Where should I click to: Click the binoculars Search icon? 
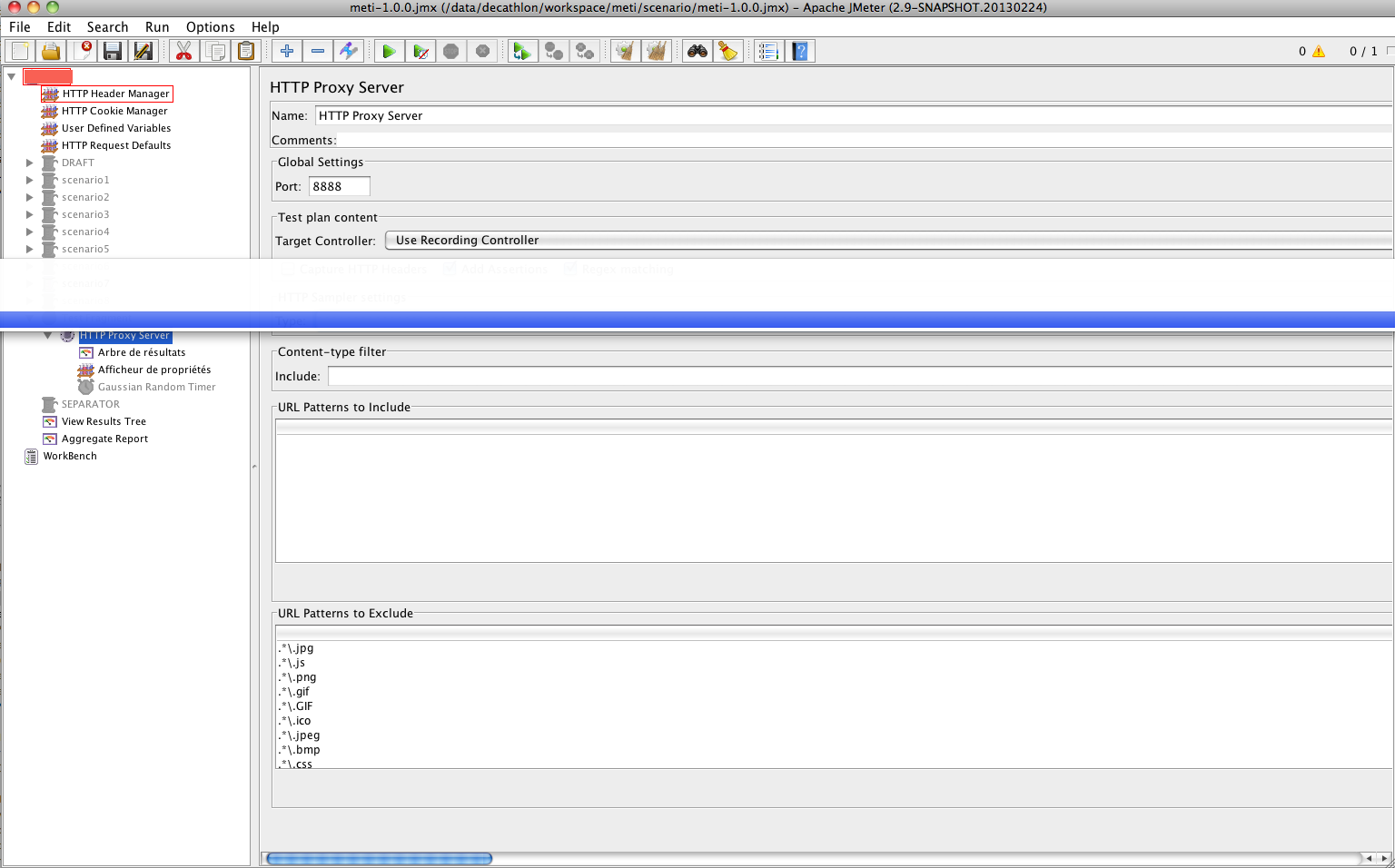697,51
